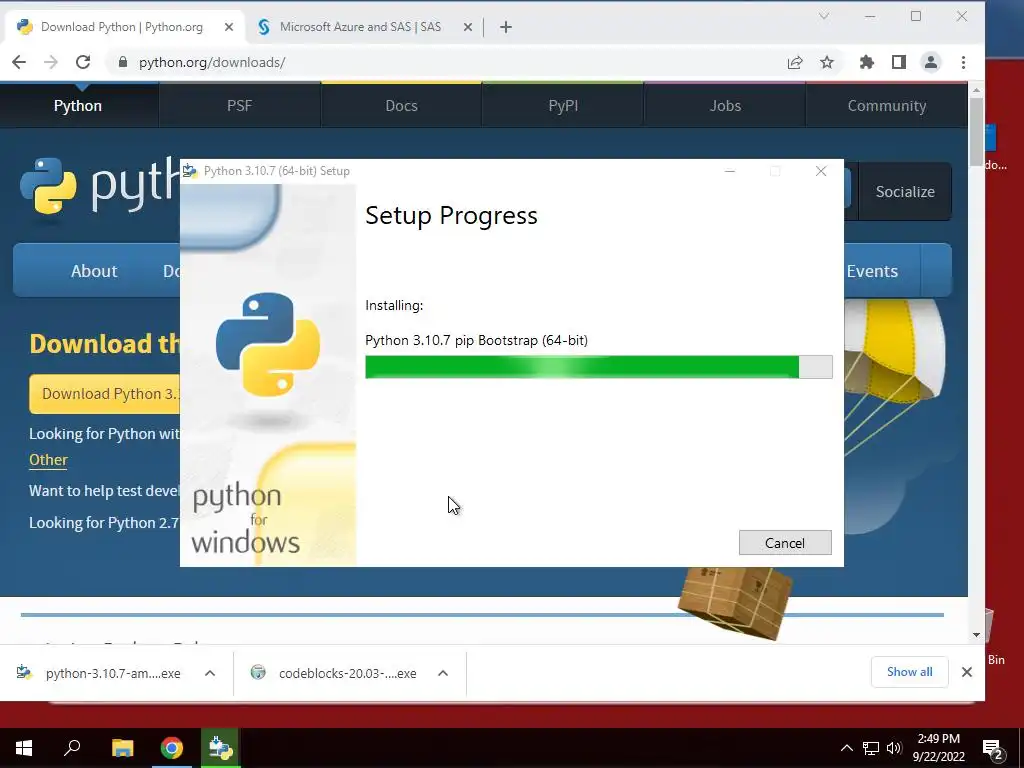Click the Python Setup title bar icon
This screenshot has width=1024, height=768.
(x=190, y=171)
